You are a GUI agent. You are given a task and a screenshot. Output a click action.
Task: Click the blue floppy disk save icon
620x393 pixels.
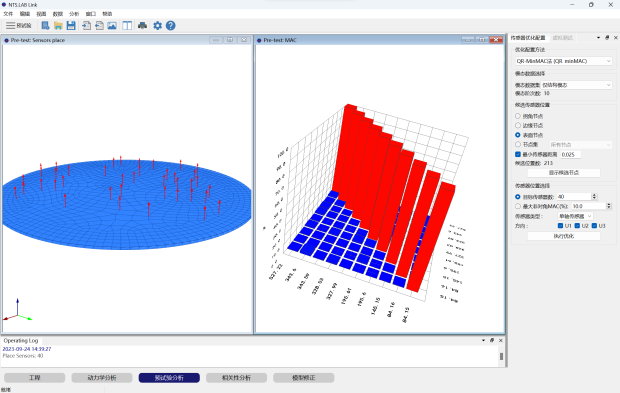coord(71,26)
